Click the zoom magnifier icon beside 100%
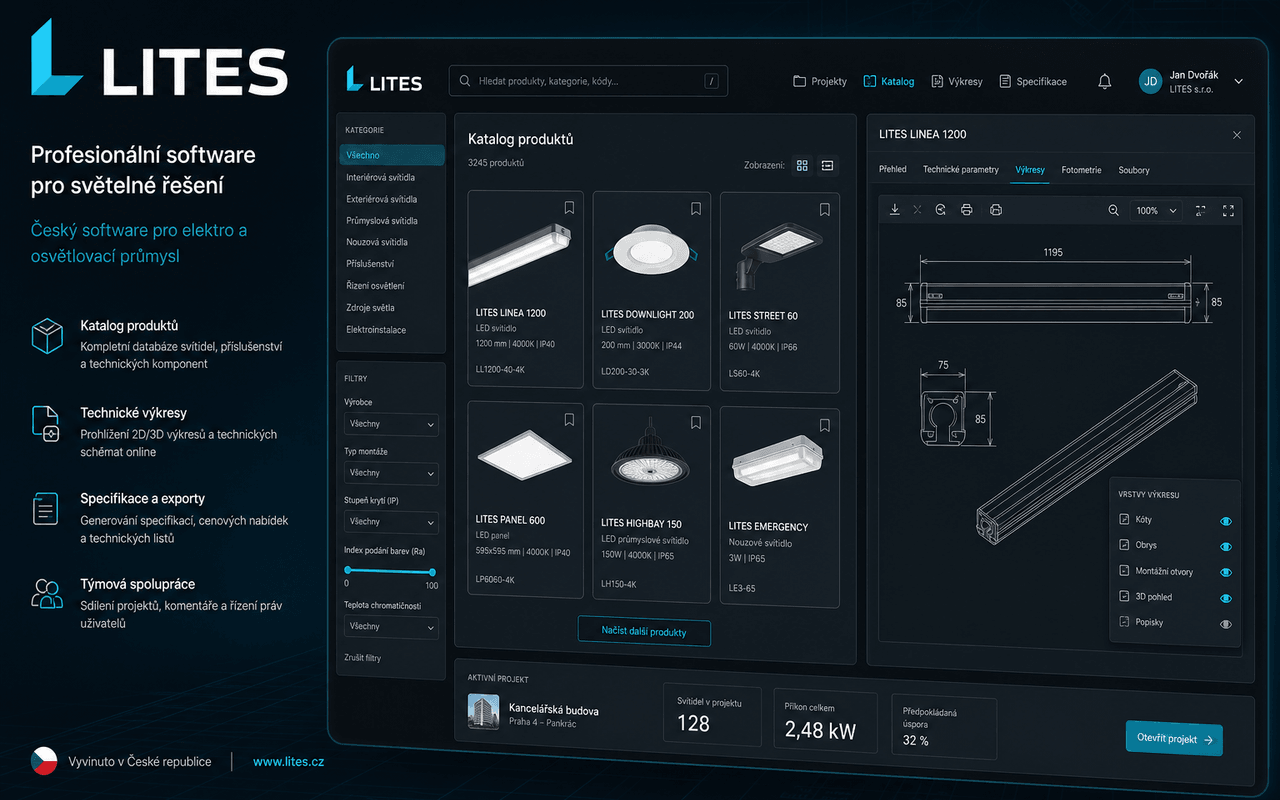Screen dimensions: 1280x800 (1114, 210)
